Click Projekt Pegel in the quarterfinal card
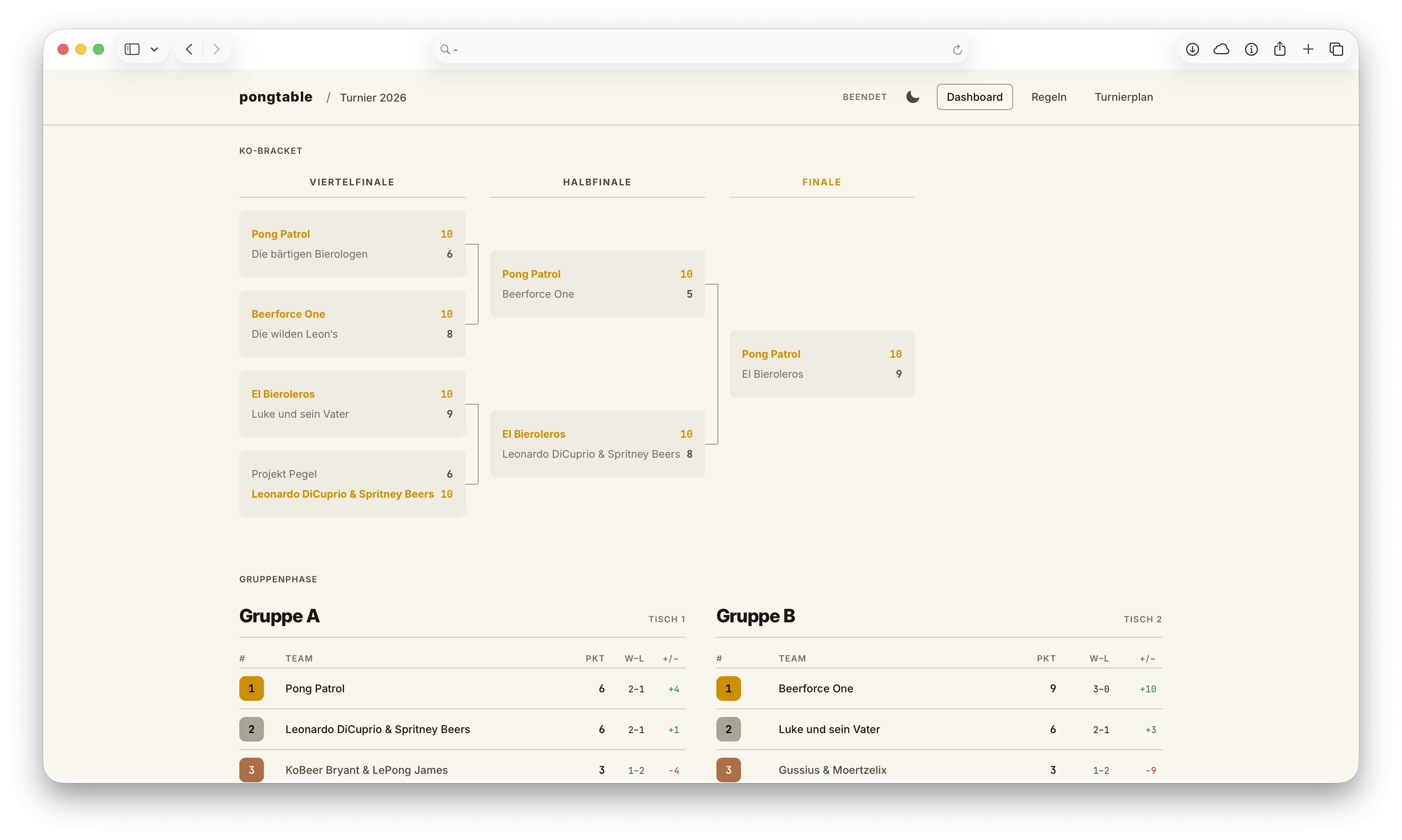Image resolution: width=1402 pixels, height=840 pixels. click(x=284, y=474)
